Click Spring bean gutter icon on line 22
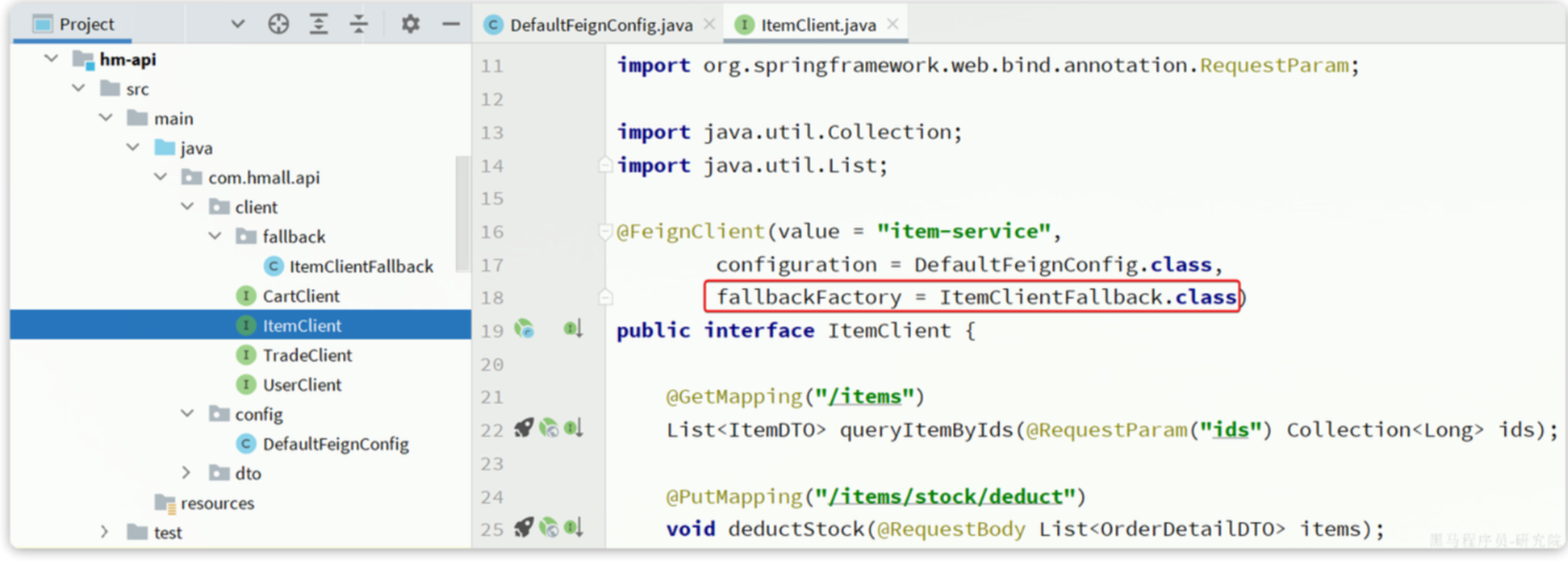The width and height of the screenshot is (1568, 563). pos(548,428)
